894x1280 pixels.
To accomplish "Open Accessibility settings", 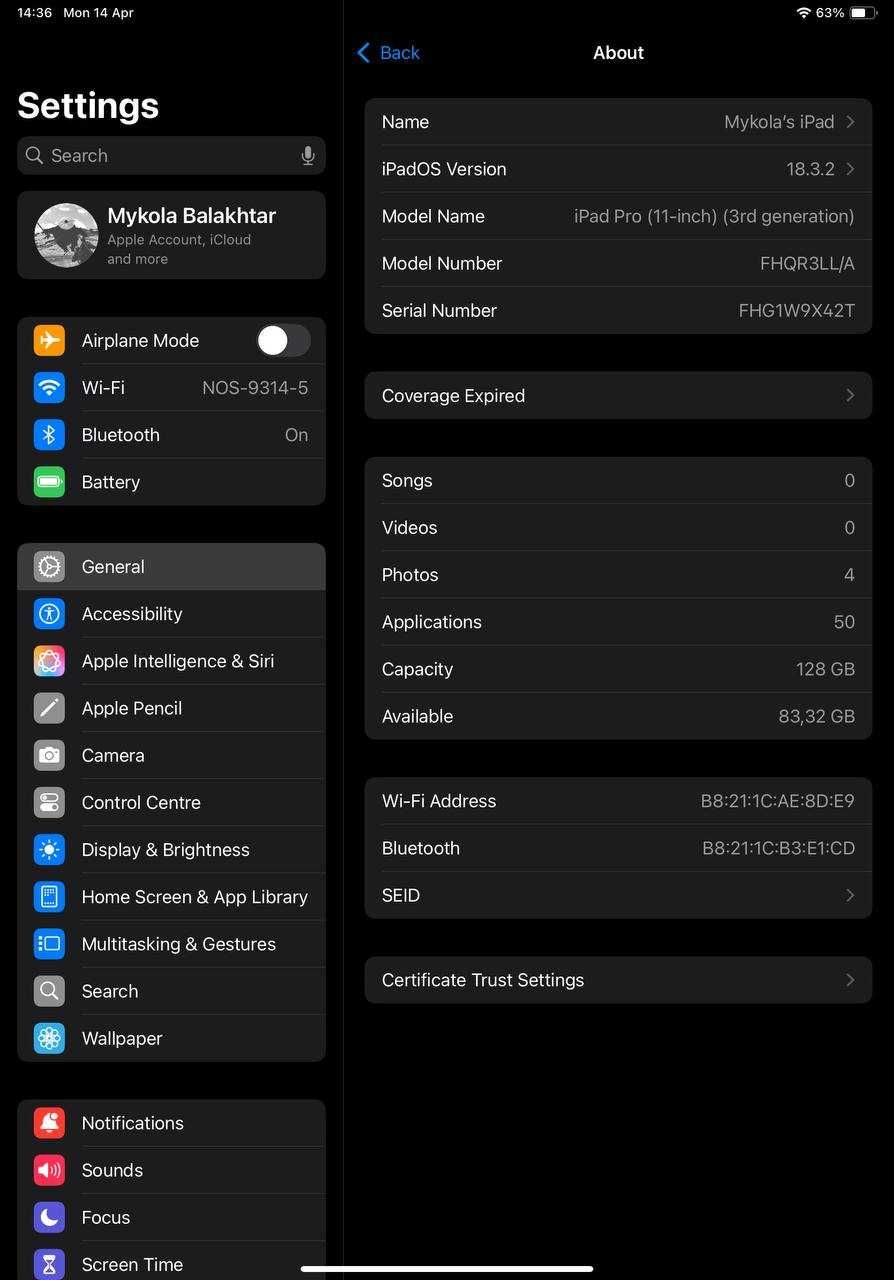I will pos(171,613).
